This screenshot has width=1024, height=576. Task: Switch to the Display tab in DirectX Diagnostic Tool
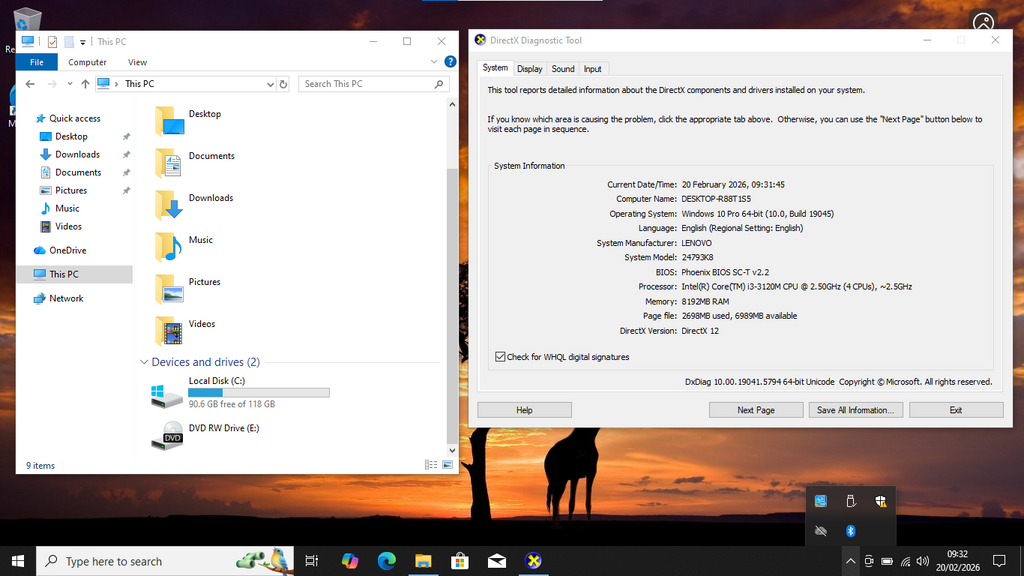pos(529,68)
